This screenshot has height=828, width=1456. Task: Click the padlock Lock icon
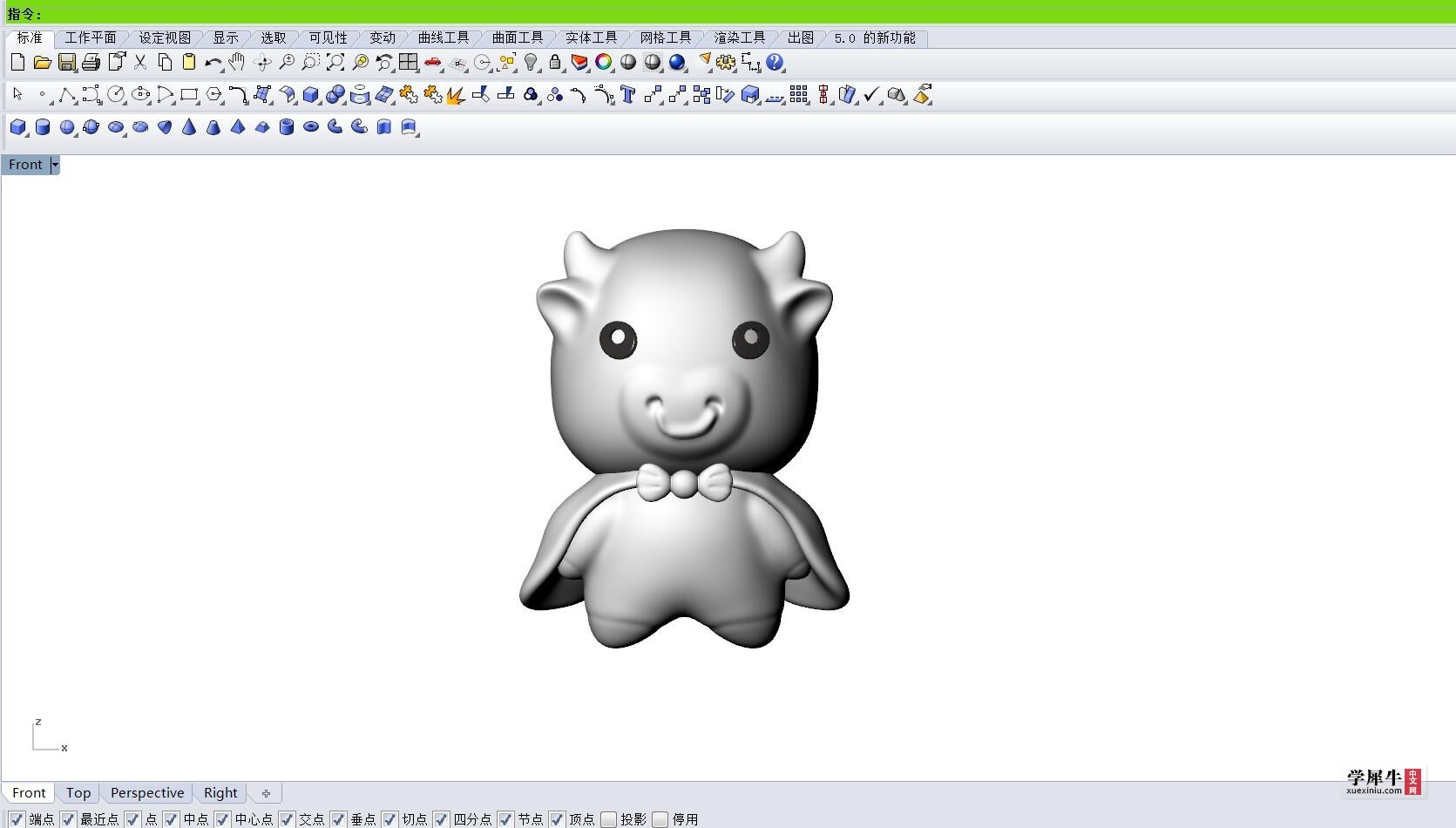coord(555,62)
